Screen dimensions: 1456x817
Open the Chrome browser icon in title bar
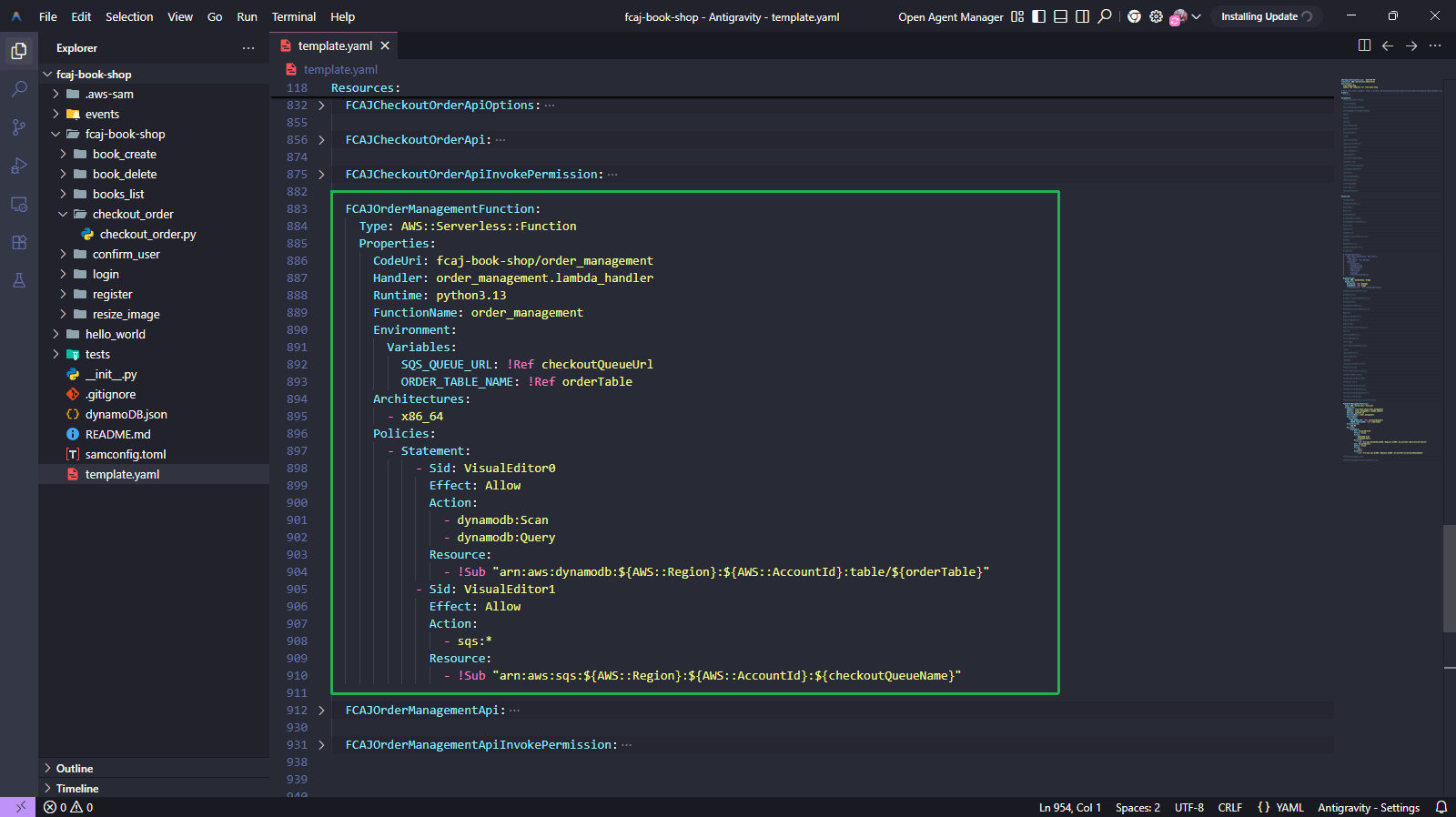click(1134, 16)
